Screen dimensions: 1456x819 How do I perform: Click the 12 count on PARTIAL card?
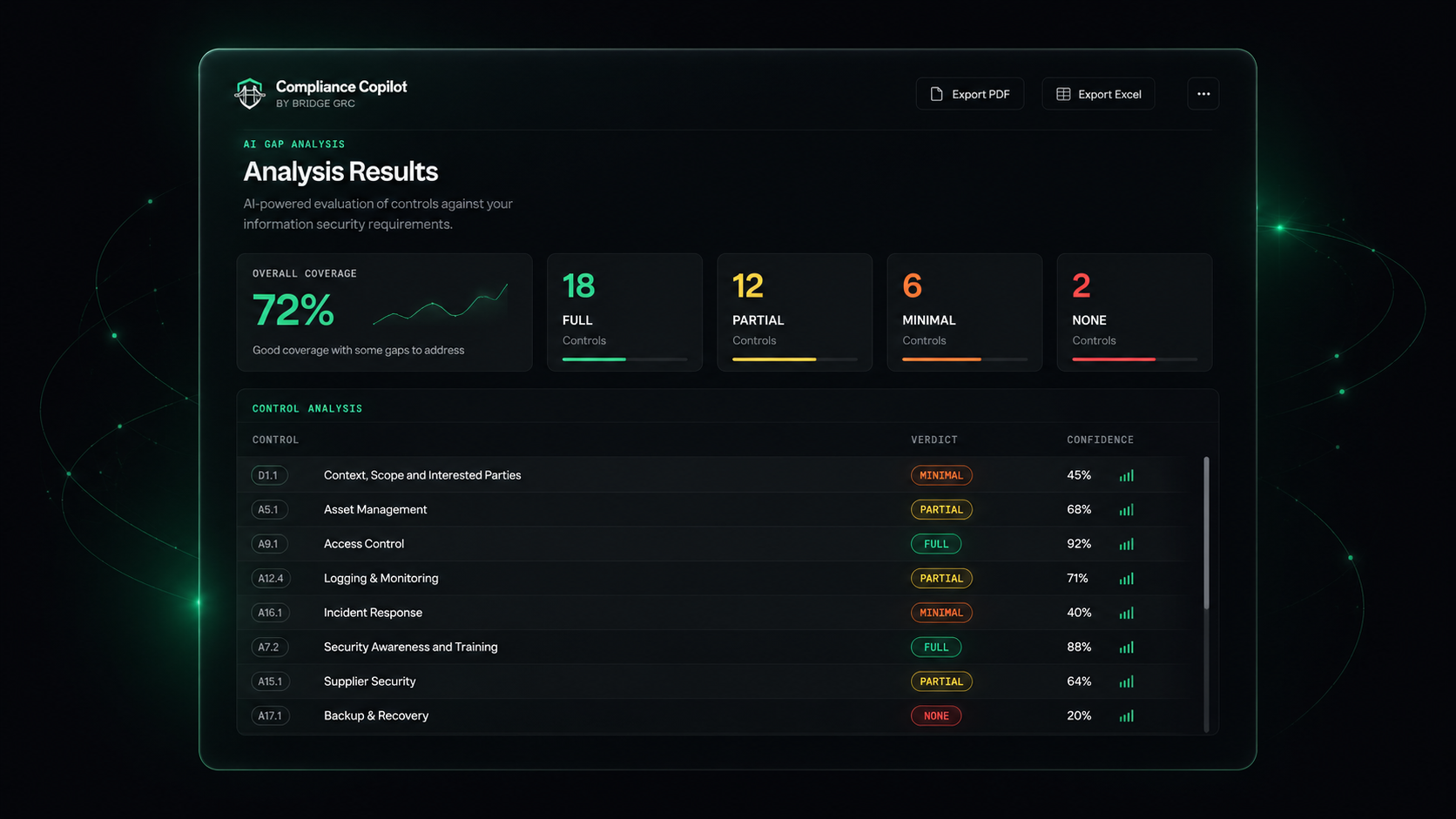pos(748,285)
